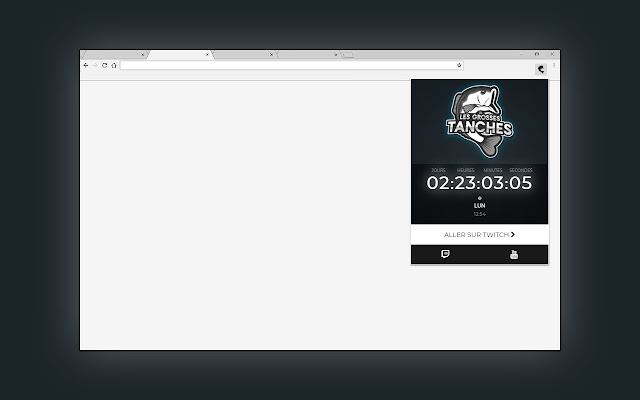This screenshot has width=640, height=400.
Task: Click the MINUTES label
Action: [493, 170]
